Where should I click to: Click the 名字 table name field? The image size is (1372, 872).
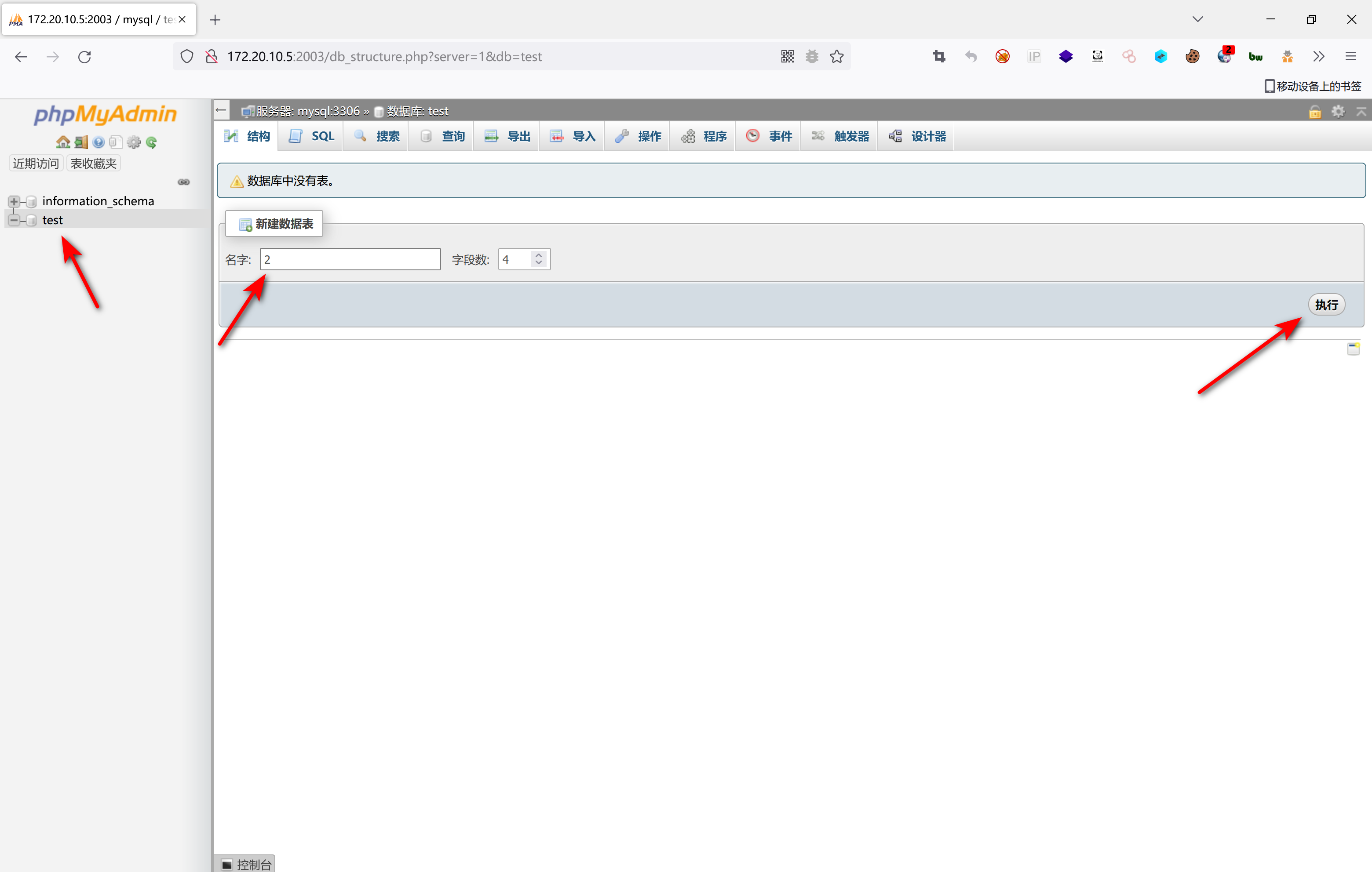pos(350,259)
